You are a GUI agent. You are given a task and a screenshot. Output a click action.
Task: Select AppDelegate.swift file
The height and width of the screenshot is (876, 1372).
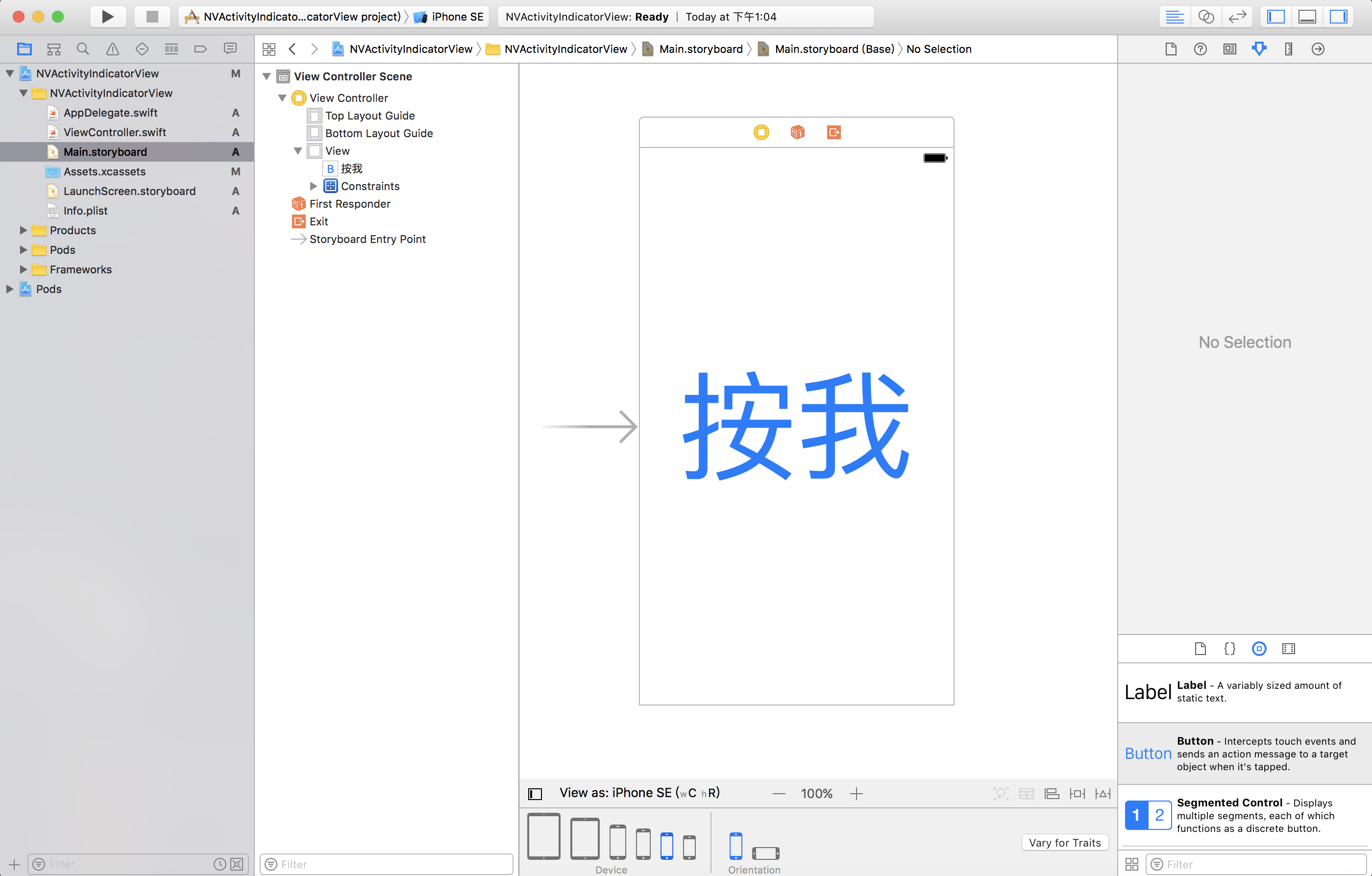tap(110, 113)
